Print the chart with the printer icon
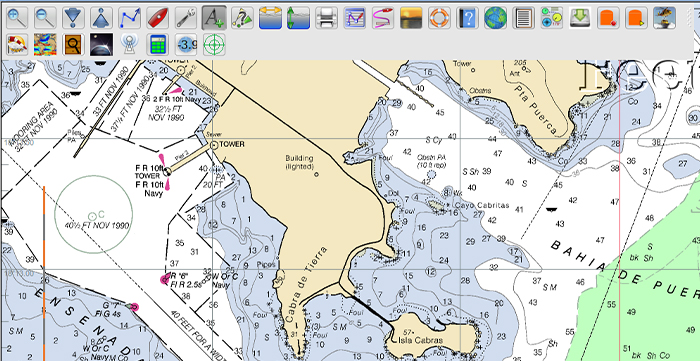This screenshot has height=361, width=700. point(326,18)
